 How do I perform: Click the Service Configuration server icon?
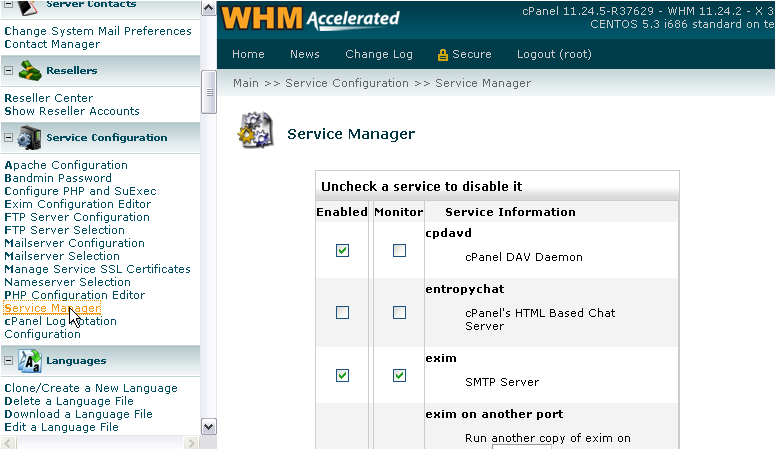coord(30,138)
